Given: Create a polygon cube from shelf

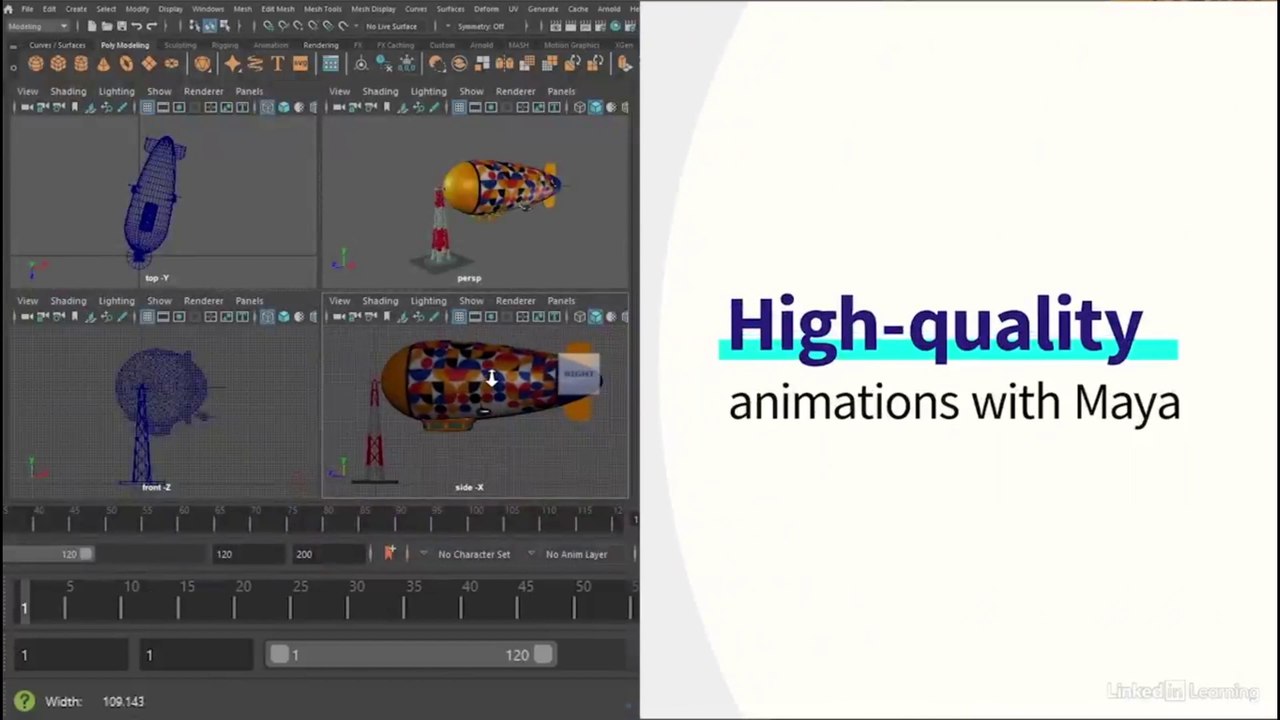Looking at the screenshot, I should (x=58, y=64).
